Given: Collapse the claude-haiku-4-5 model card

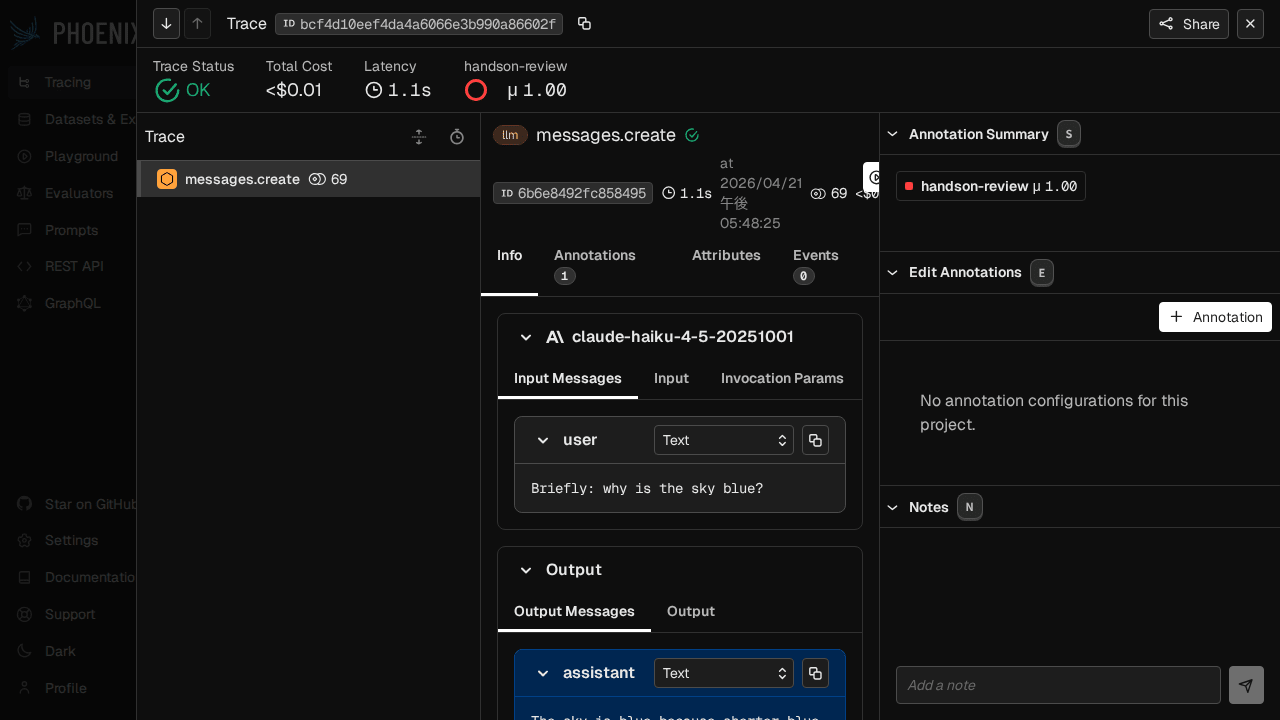Looking at the screenshot, I should pos(526,337).
